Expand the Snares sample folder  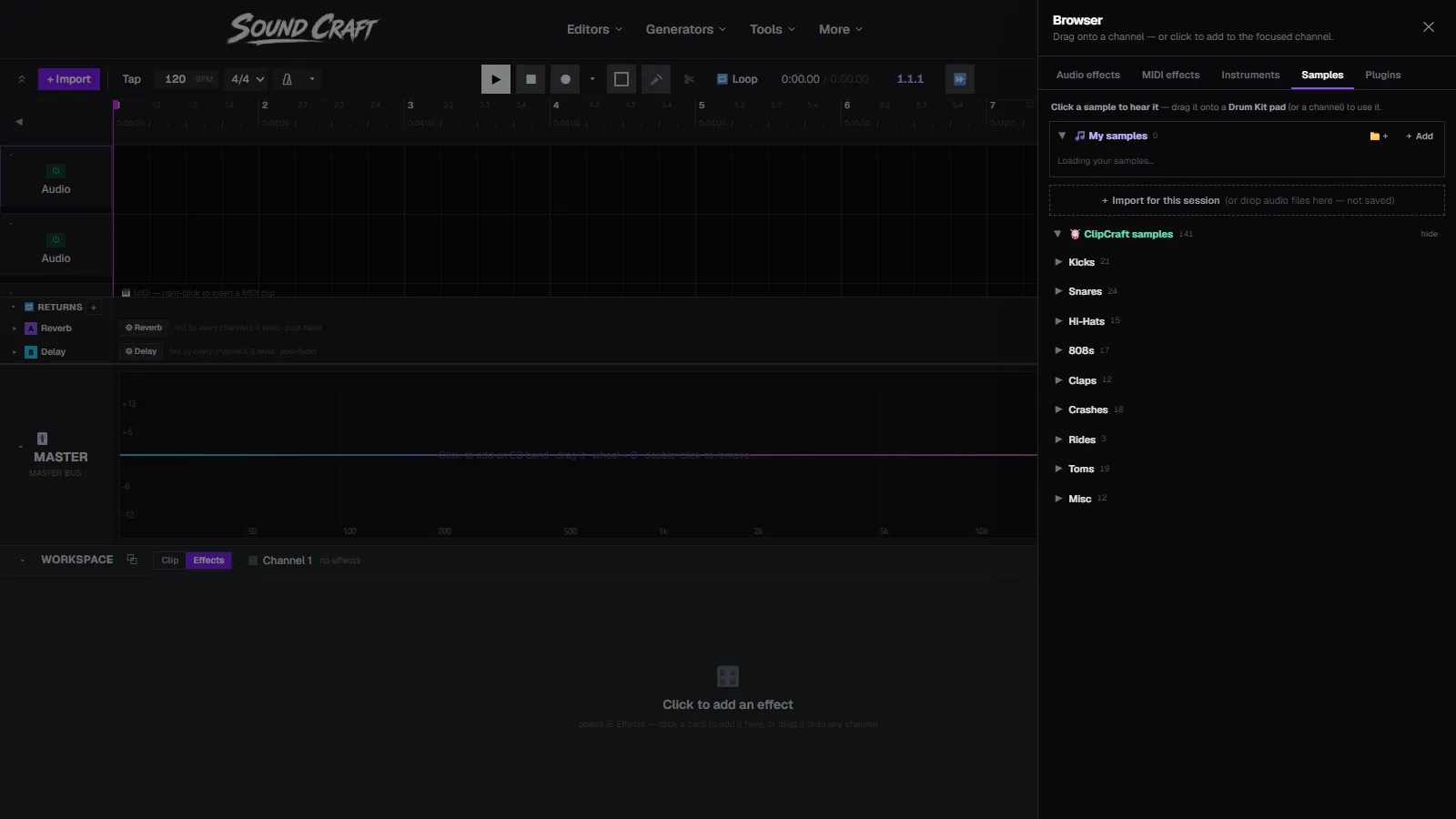(x=1058, y=291)
